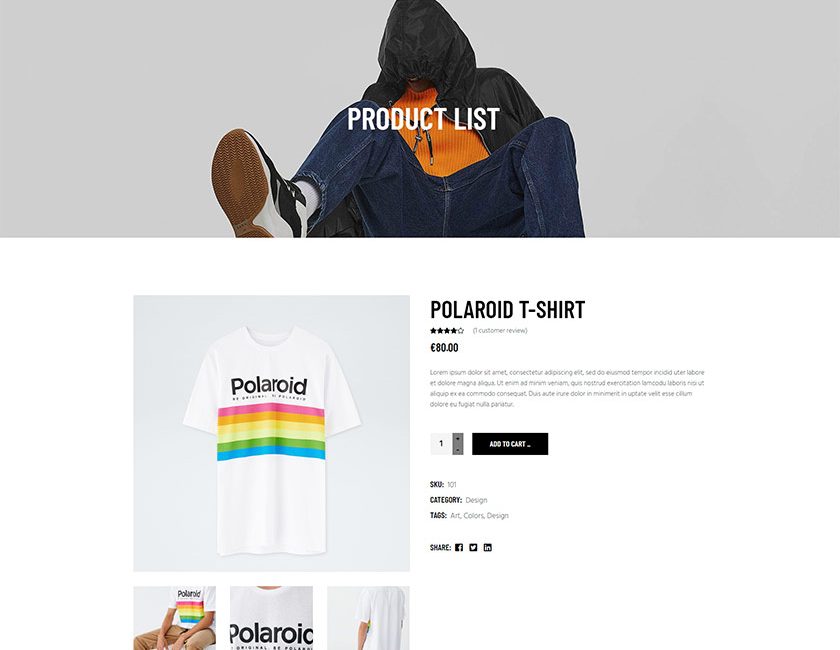
Task: Click the quantity input field
Action: coord(441,444)
